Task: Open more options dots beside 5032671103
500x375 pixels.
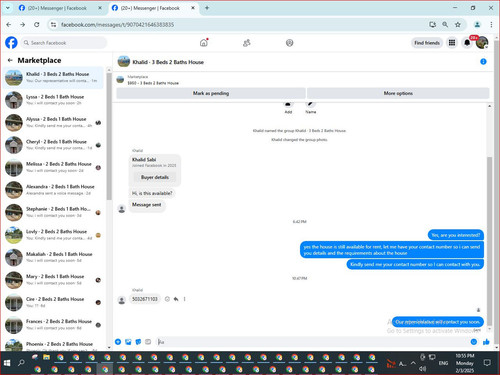Action: [x=184, y=299]
